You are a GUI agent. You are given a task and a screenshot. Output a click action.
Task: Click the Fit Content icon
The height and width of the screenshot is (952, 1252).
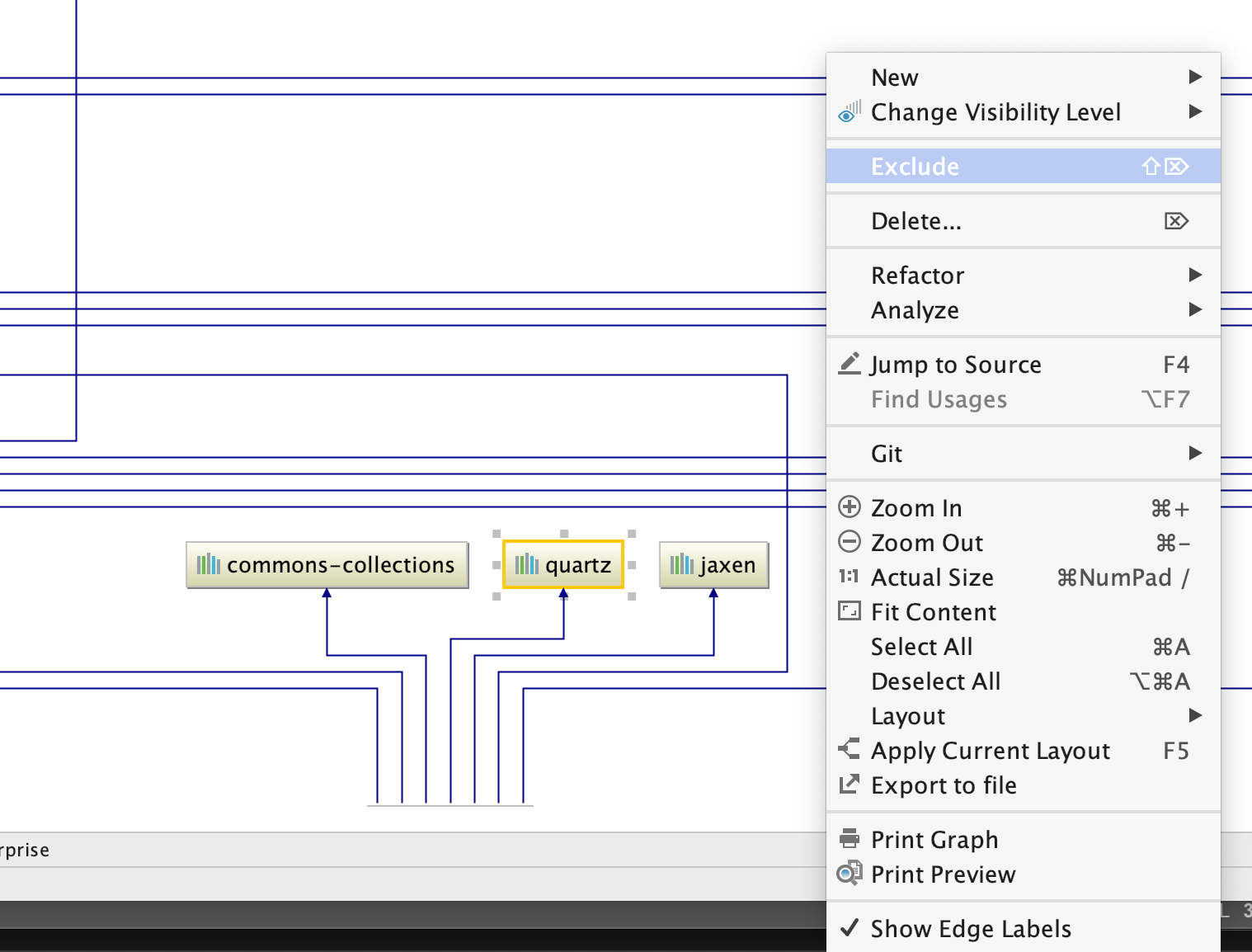click(x=849, y=611)
